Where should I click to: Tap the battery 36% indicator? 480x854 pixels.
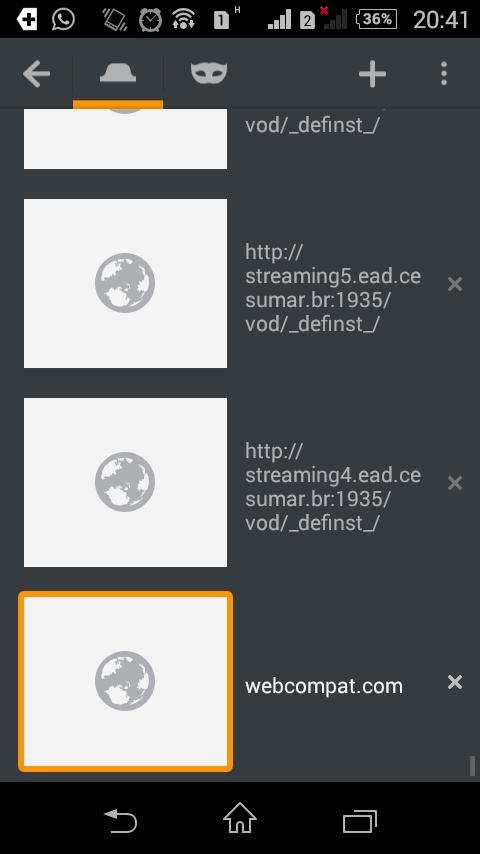376,20
